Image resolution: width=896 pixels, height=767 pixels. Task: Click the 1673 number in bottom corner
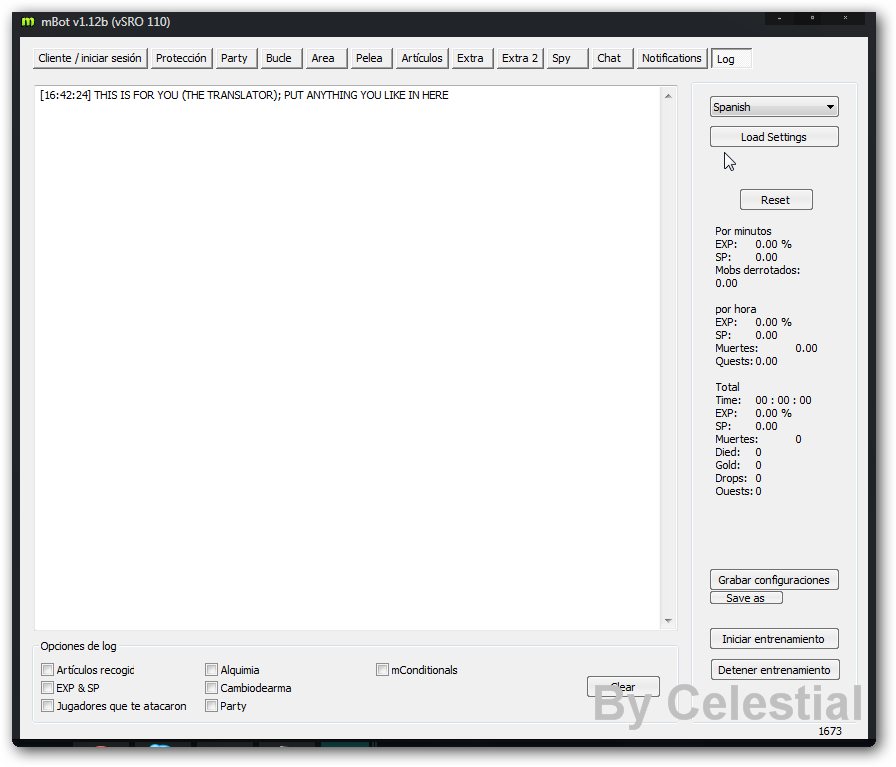pyautogui.click(x=830, y=731)
